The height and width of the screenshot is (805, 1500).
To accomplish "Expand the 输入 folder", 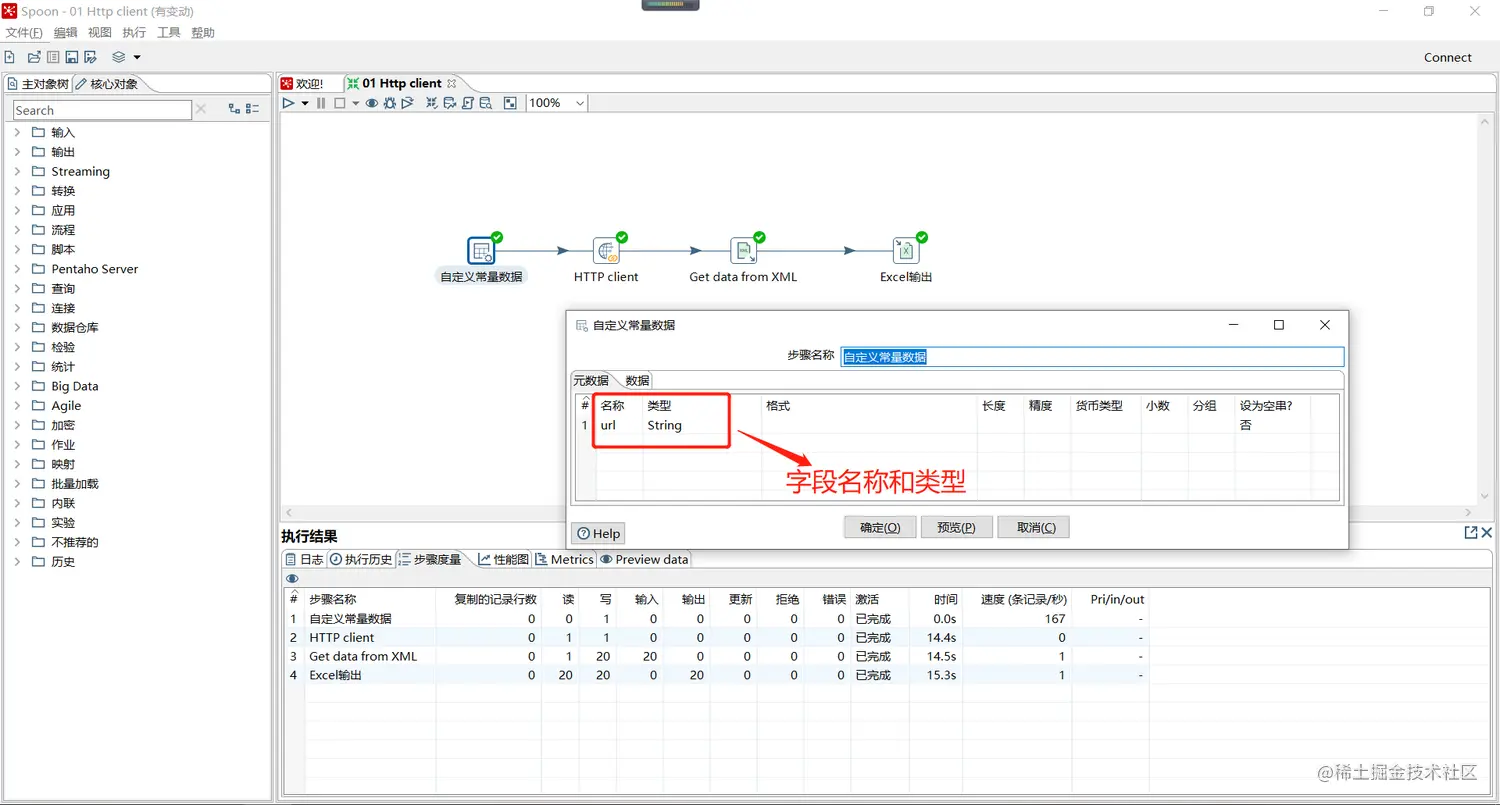I will (17, 132).
